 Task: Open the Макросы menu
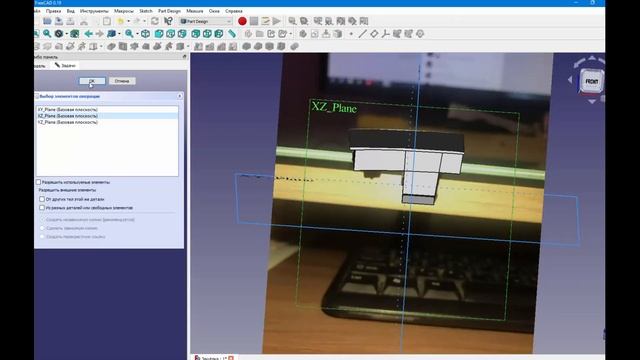[124, 11]
